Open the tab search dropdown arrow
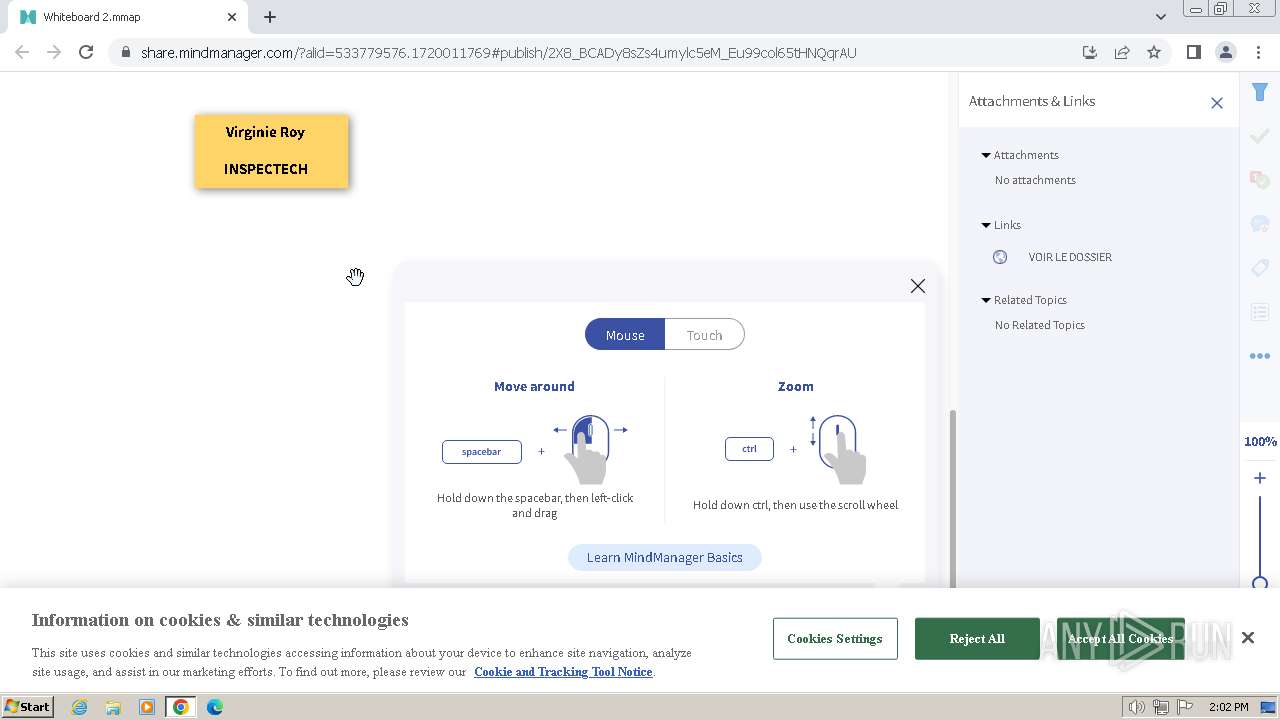The width and height of the screenshot is (1280, 720). tap(1160, 17)
